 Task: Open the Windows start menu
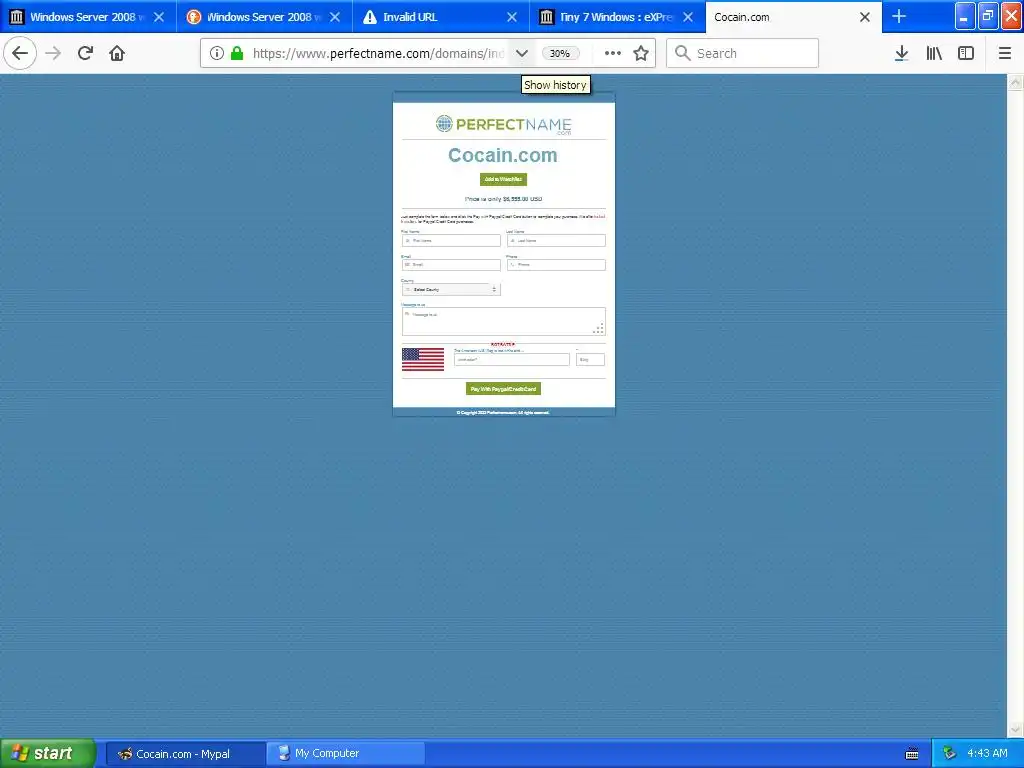pos(48,754)
